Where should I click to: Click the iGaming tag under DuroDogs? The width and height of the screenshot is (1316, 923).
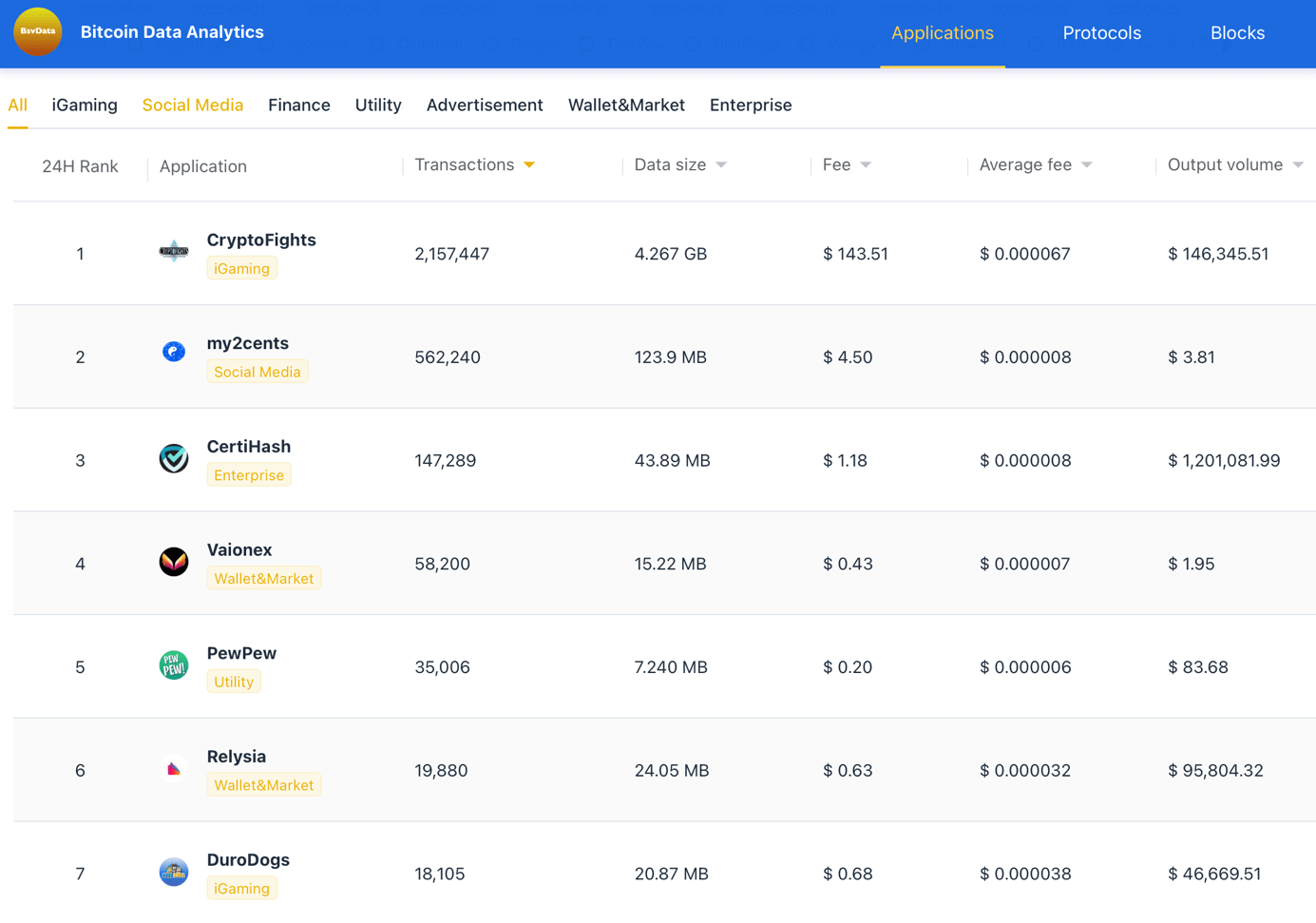(241, 889)
